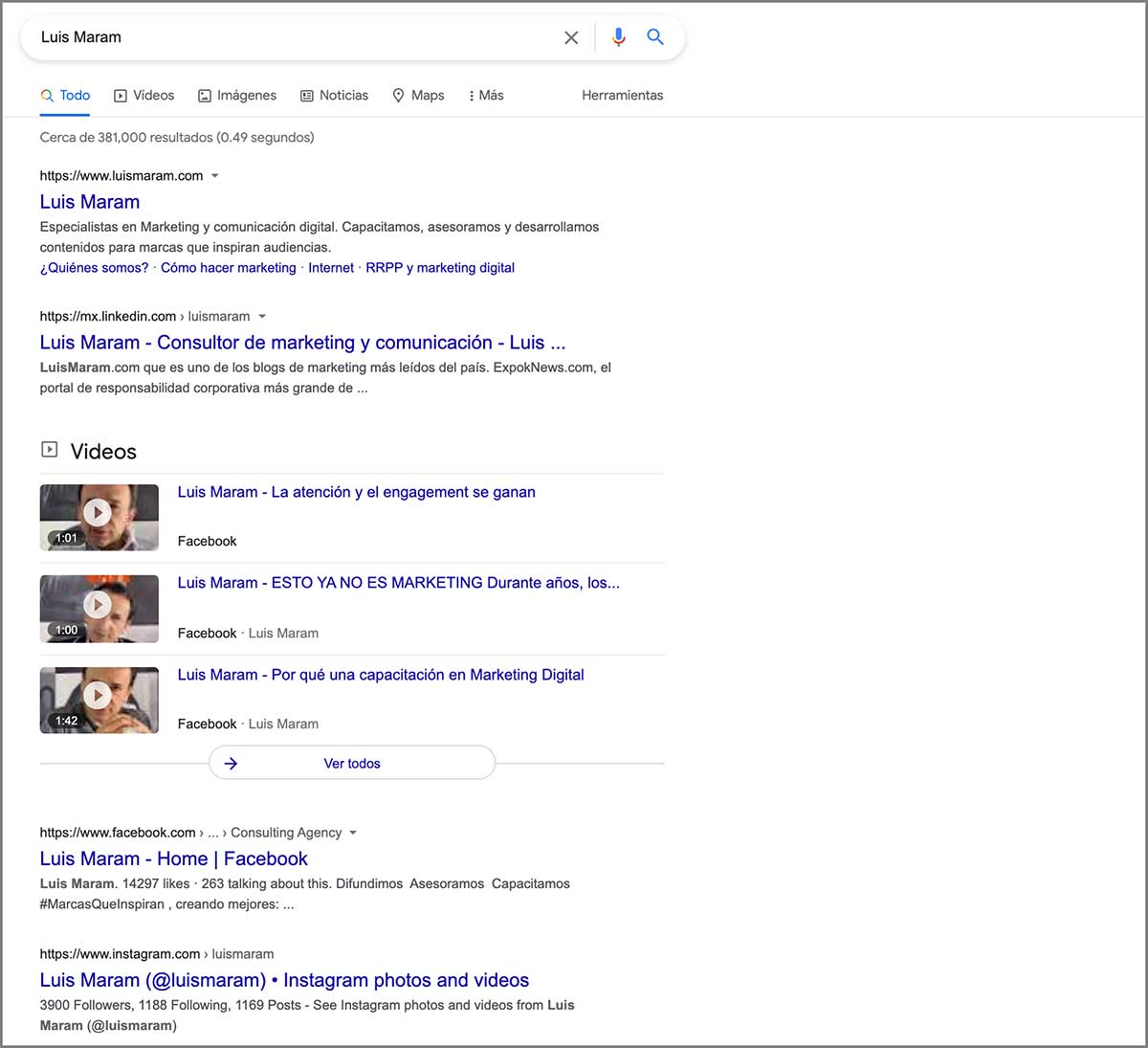Open the ¿Quiénes somos? sitelink

(x=94, y=268)
